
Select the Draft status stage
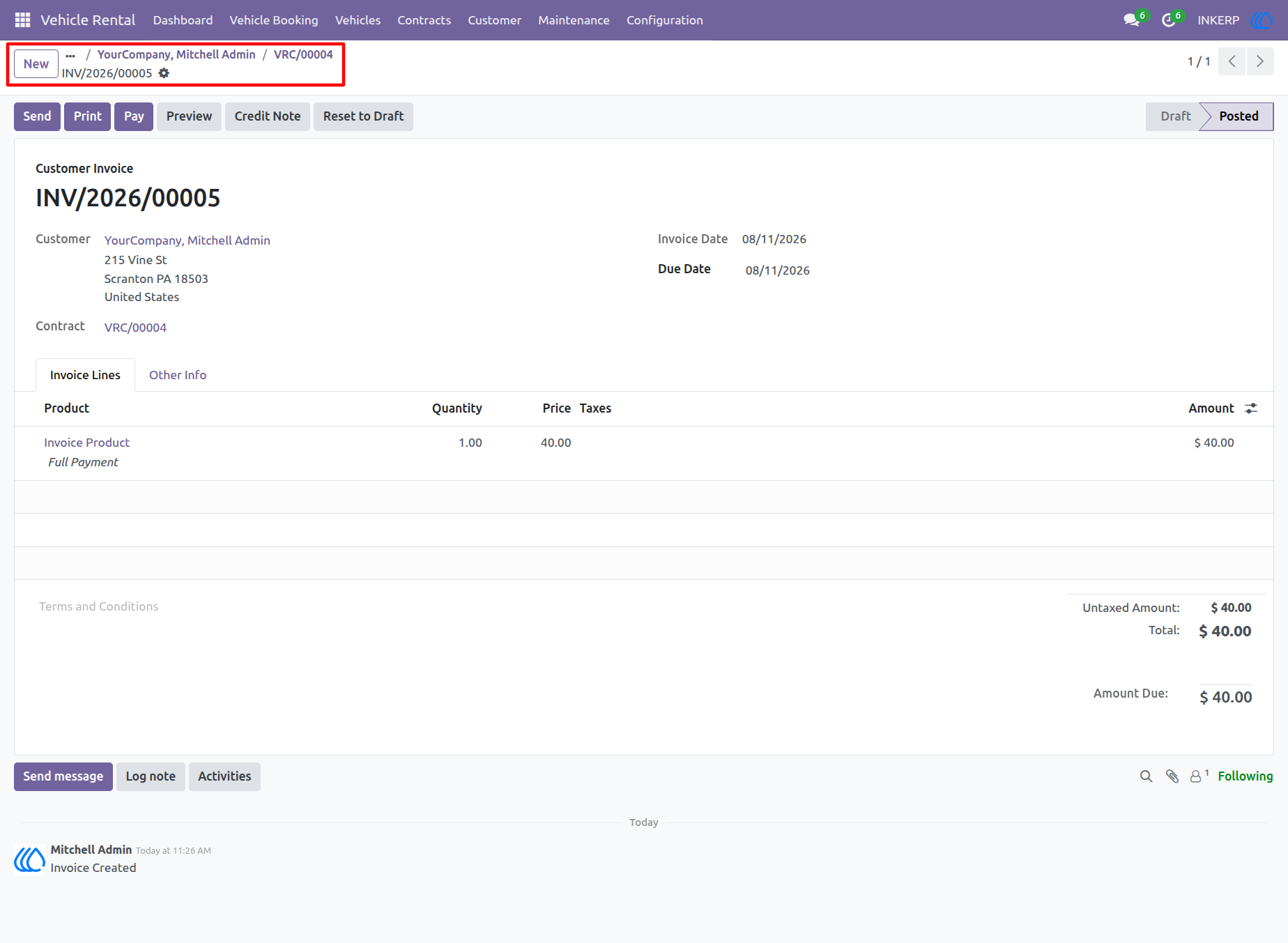1175,116
